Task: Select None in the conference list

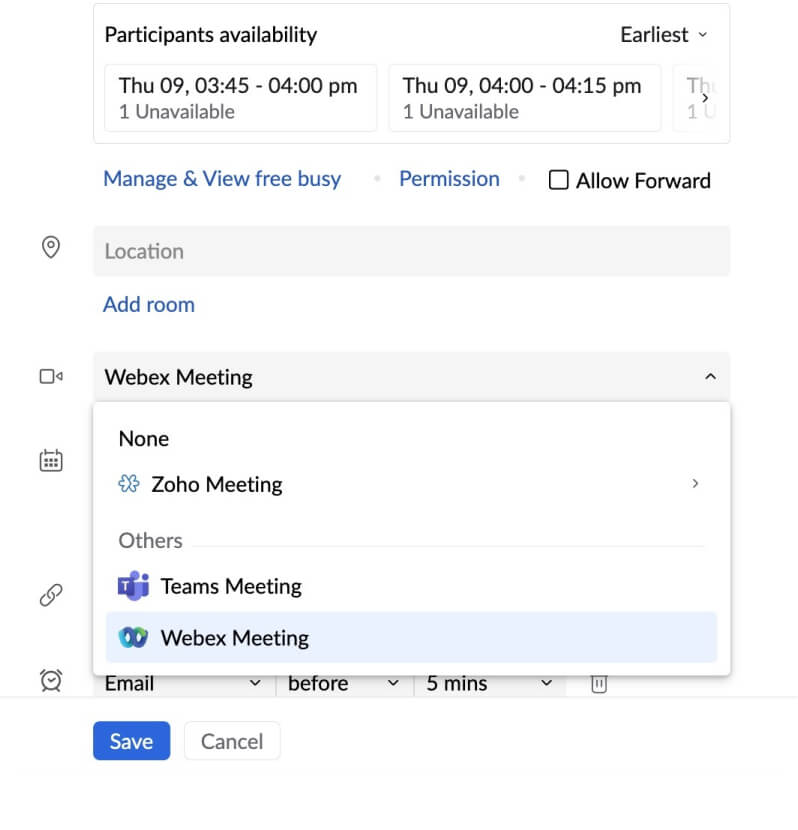Action: pos(143,439)
